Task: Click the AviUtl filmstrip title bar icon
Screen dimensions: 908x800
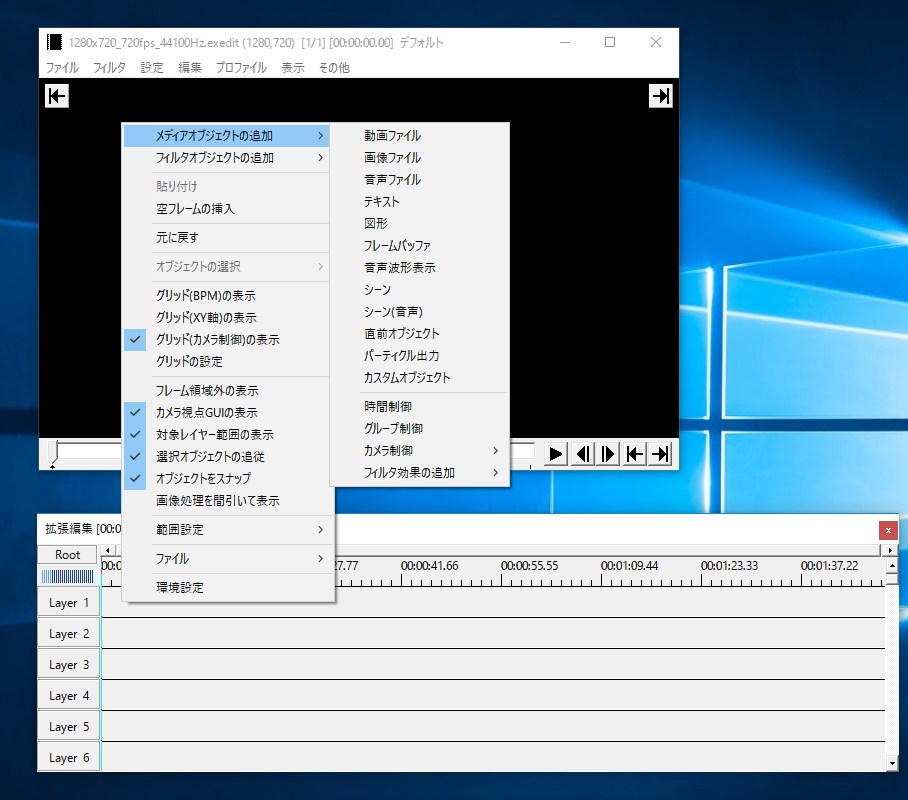Action: (54, 42)
